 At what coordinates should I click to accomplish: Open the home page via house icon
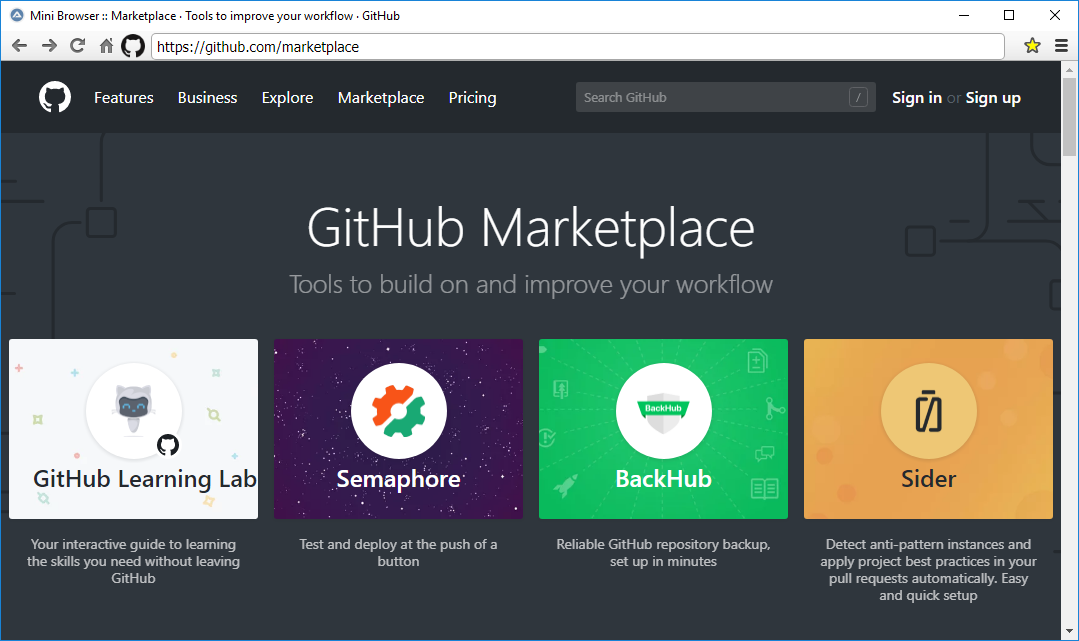pyautogui.click(x=106, y=46)
